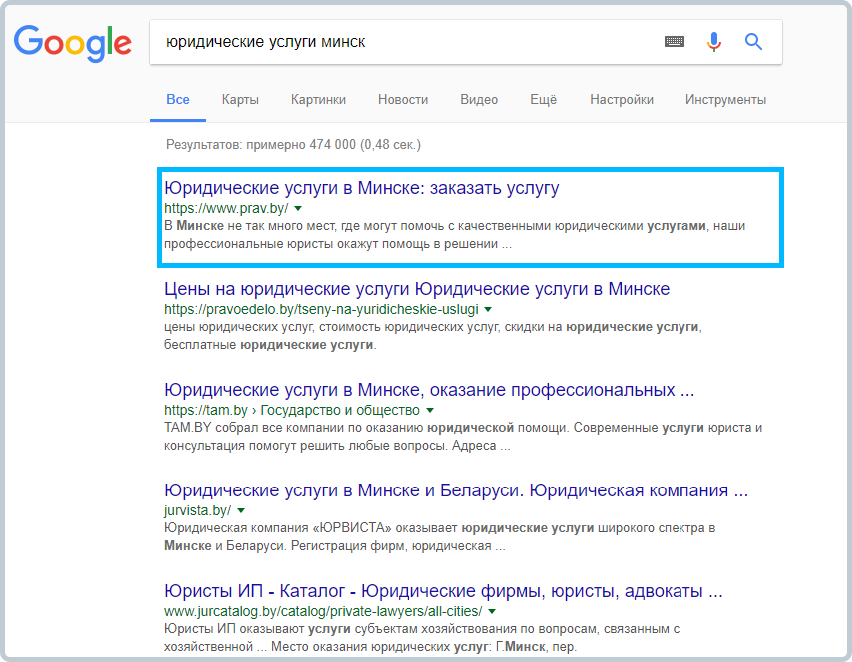This screenshot has width=852, height=662.
Task: Click snippet starting цены юридических услуг
Action: click(x=433, y=336)
